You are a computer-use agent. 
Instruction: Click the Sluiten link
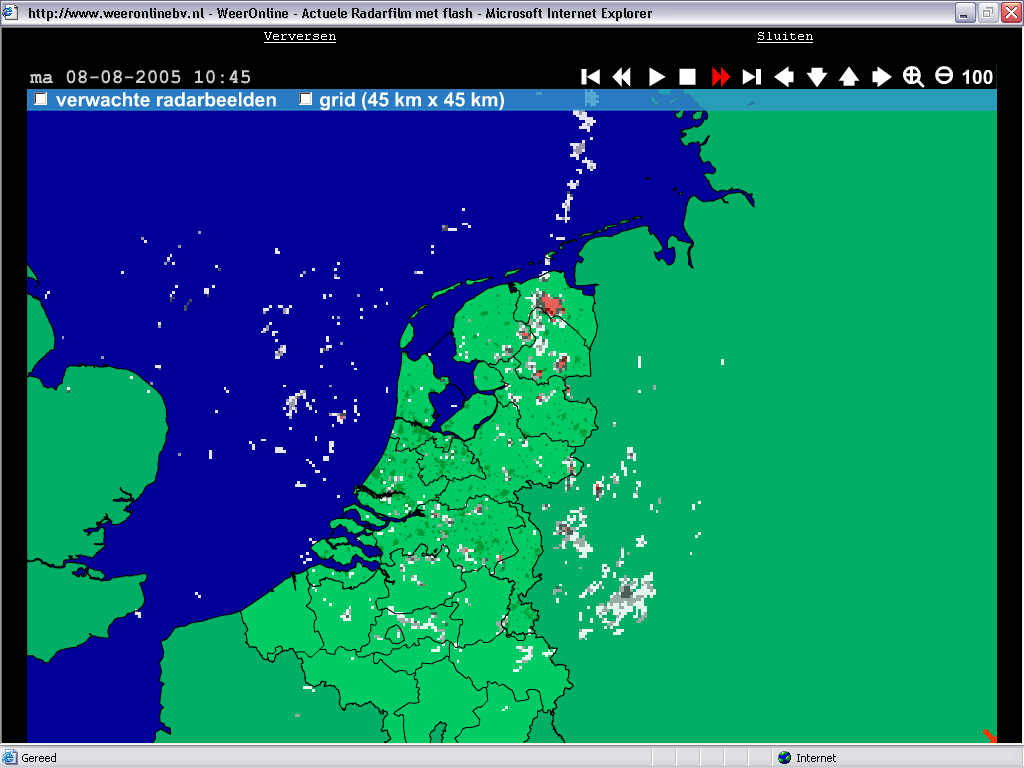pyautogui.click(x=785, y=37)
